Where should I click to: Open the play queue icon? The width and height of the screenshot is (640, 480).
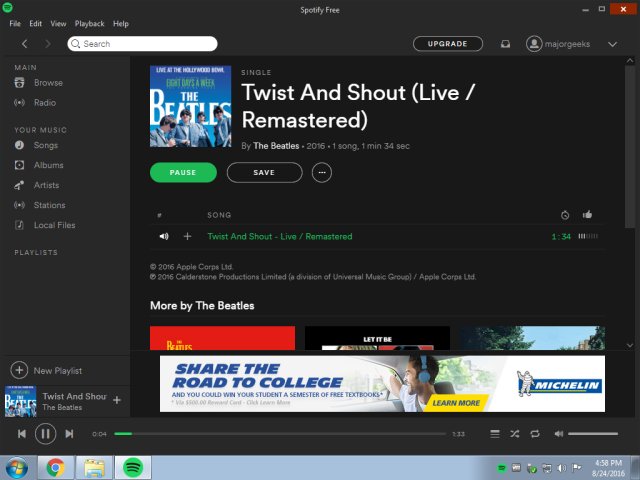tap(495, 434)
